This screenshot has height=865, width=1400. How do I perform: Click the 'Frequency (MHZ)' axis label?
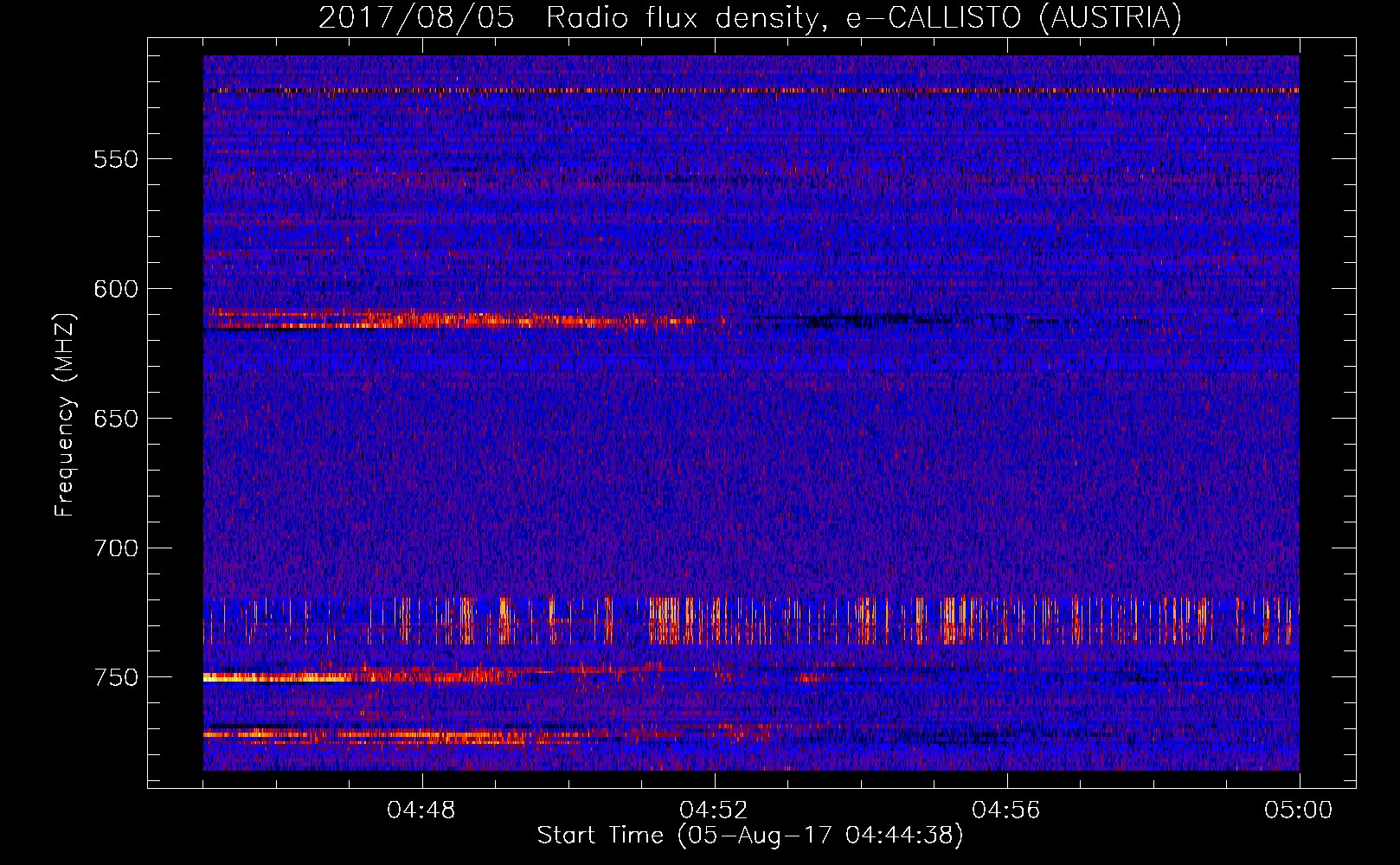(66, 415)
